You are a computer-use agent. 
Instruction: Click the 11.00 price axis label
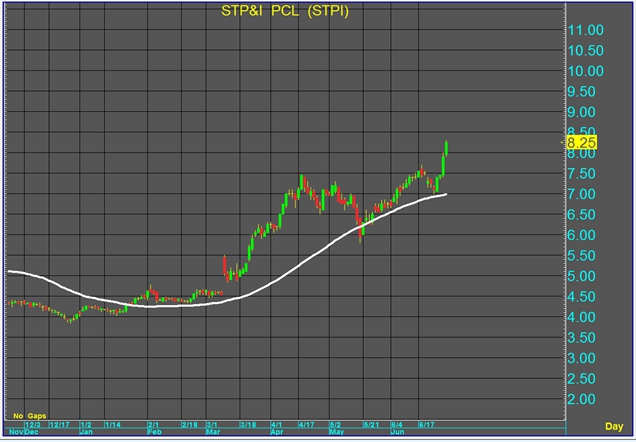[585, 30]
